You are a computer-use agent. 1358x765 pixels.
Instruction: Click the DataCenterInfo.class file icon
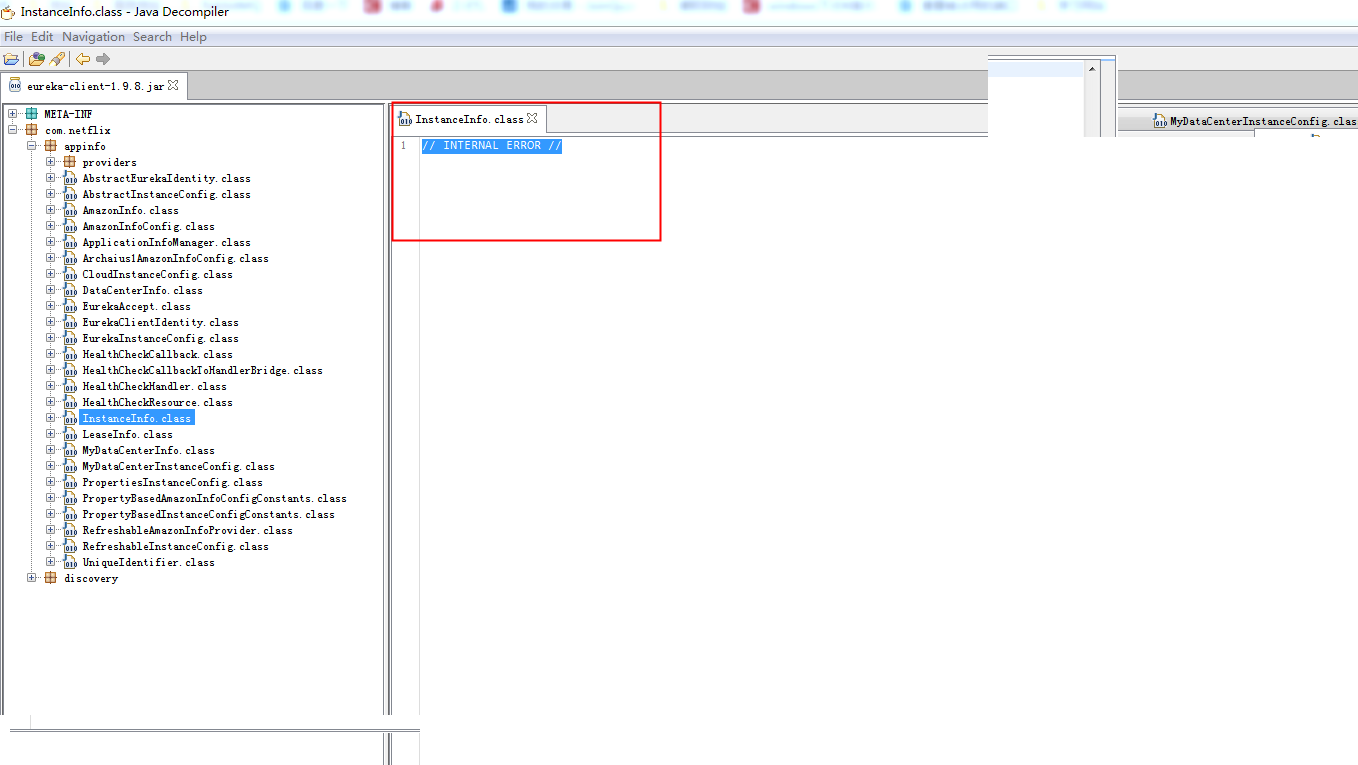click(70, 290)
